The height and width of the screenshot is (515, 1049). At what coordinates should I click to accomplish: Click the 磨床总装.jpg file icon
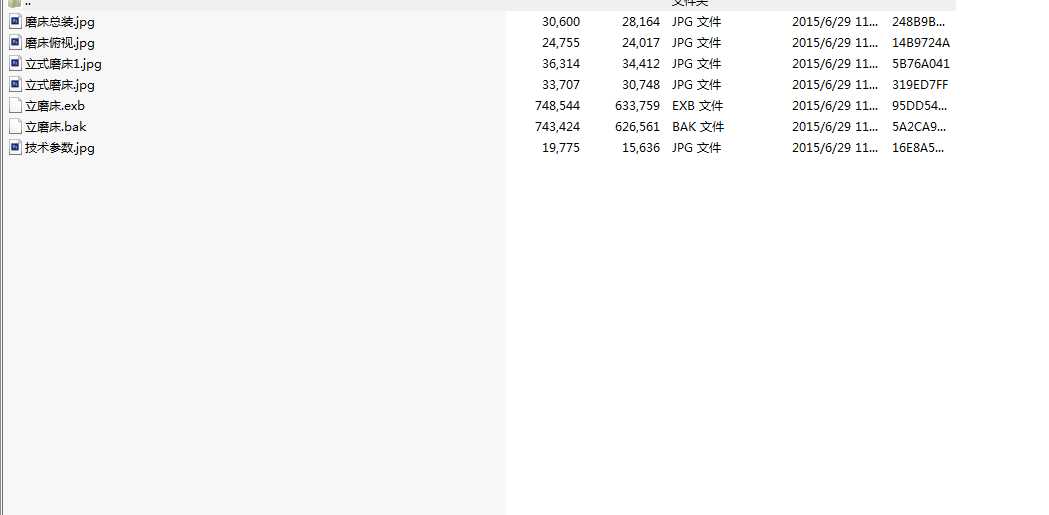[15, 21]
